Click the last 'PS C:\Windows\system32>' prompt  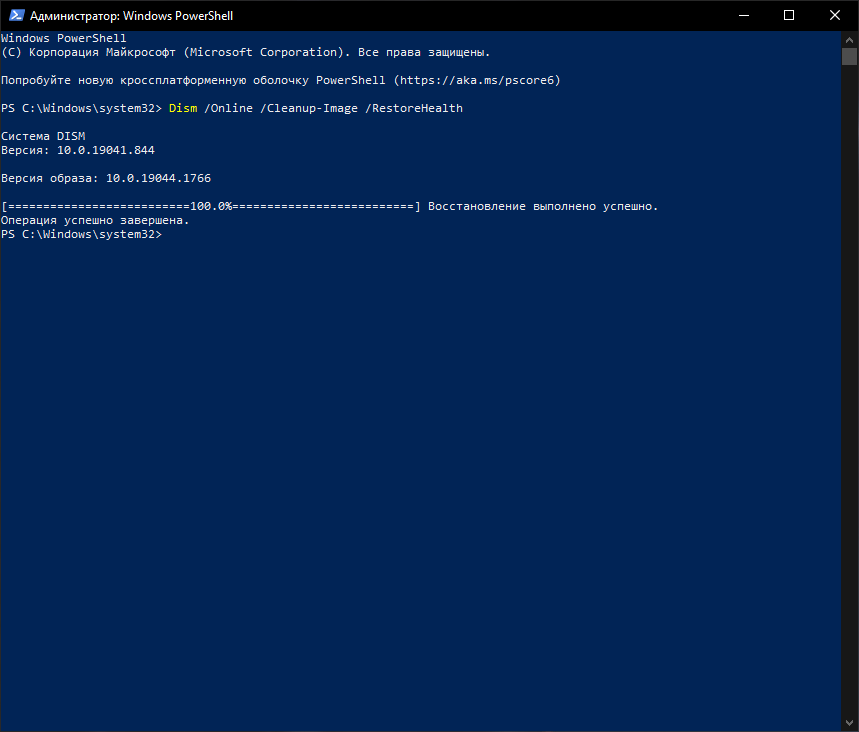(82, 235)
